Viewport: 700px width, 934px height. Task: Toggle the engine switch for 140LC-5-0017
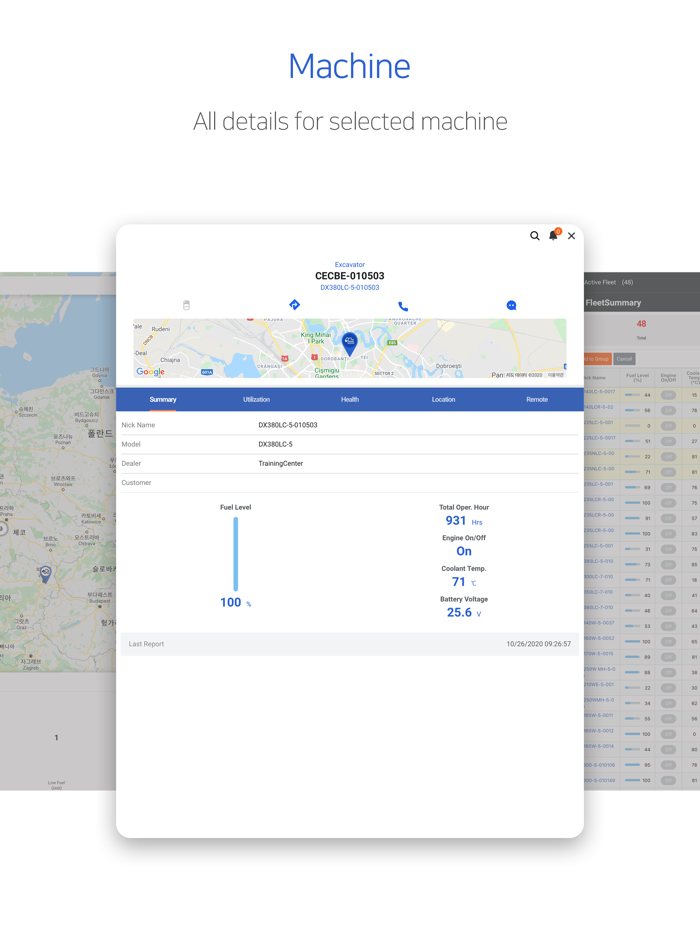(x=668, y=395)
